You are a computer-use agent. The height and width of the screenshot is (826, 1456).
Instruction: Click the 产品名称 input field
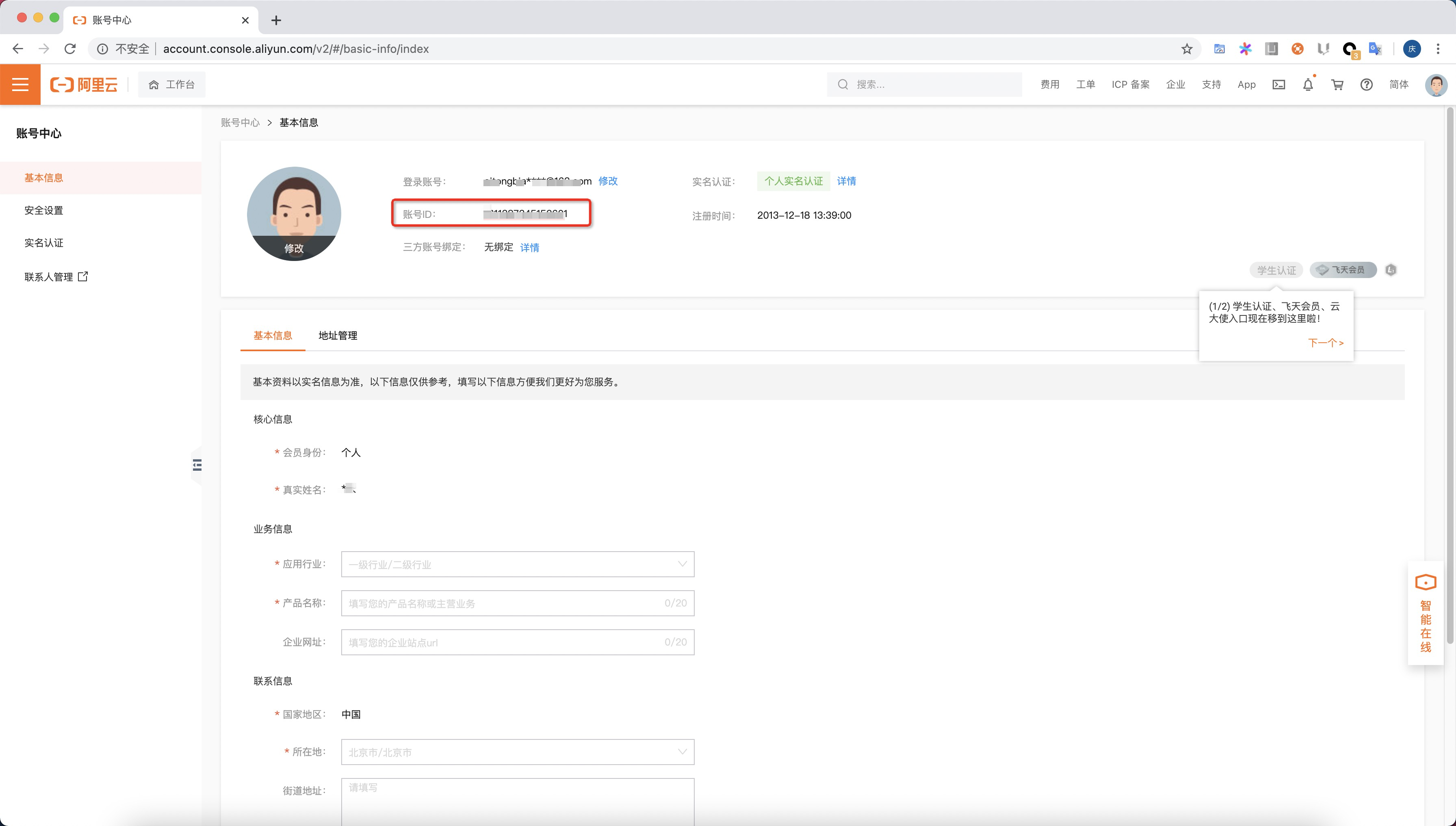[518, 603]
